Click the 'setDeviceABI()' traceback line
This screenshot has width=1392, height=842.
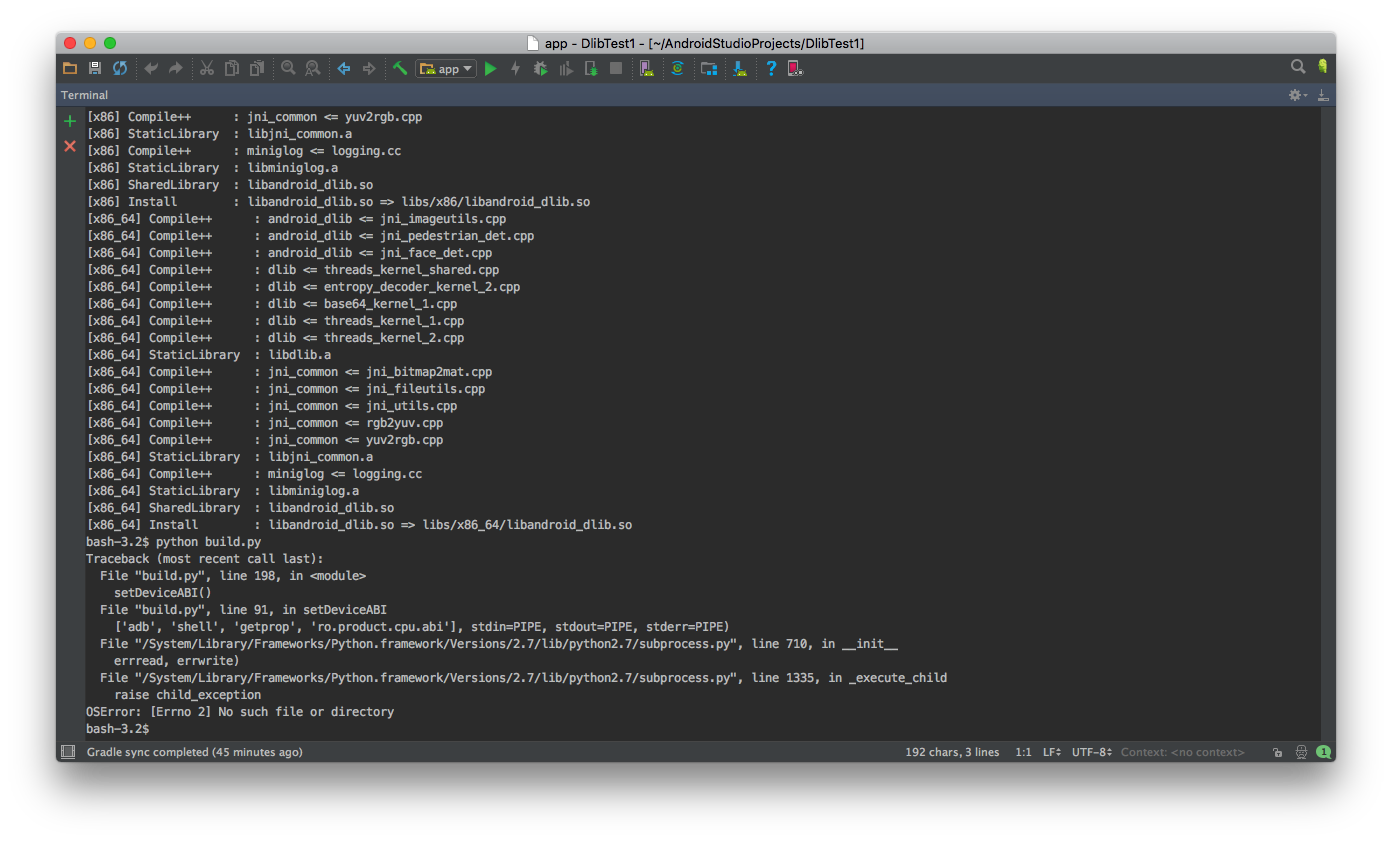click(163, 593)
